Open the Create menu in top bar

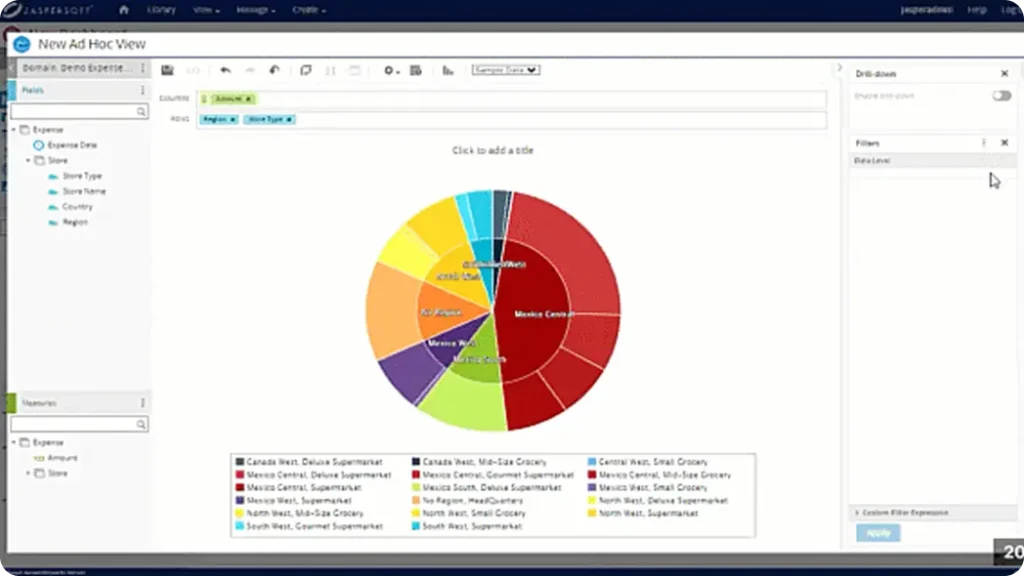pyautogui.click(x=308, y=9)
